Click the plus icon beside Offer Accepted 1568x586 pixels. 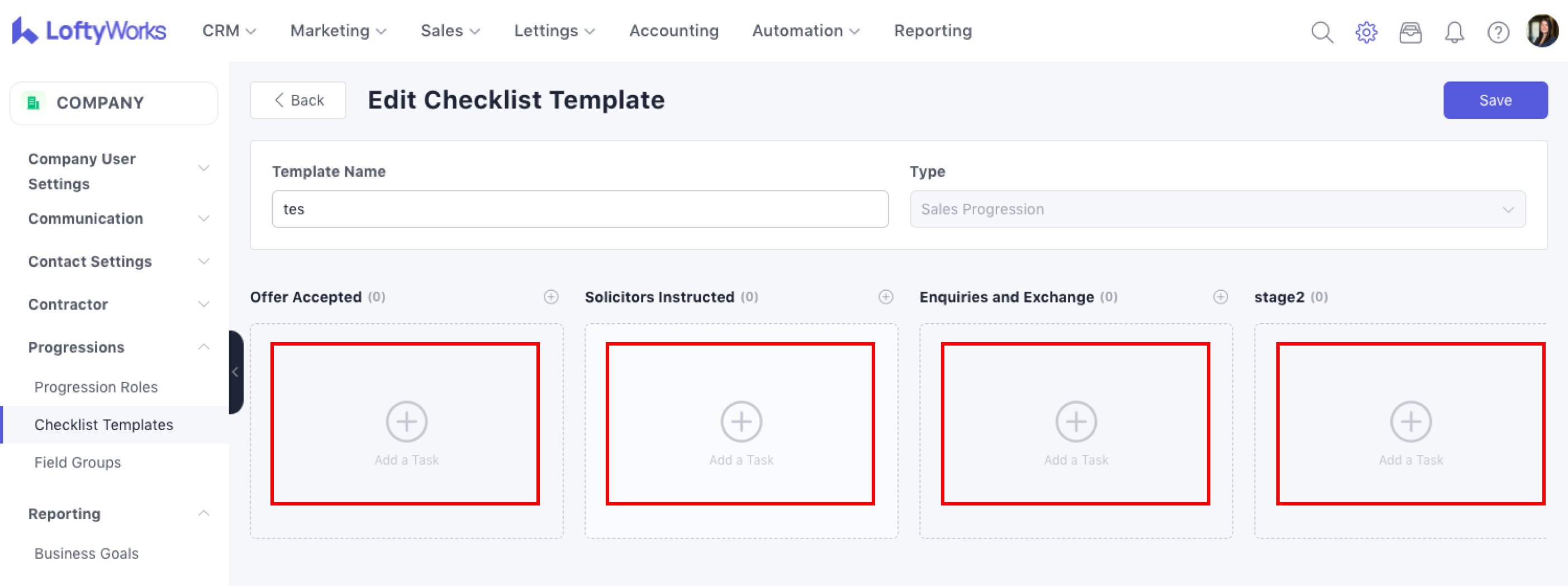tap(551, 297)
